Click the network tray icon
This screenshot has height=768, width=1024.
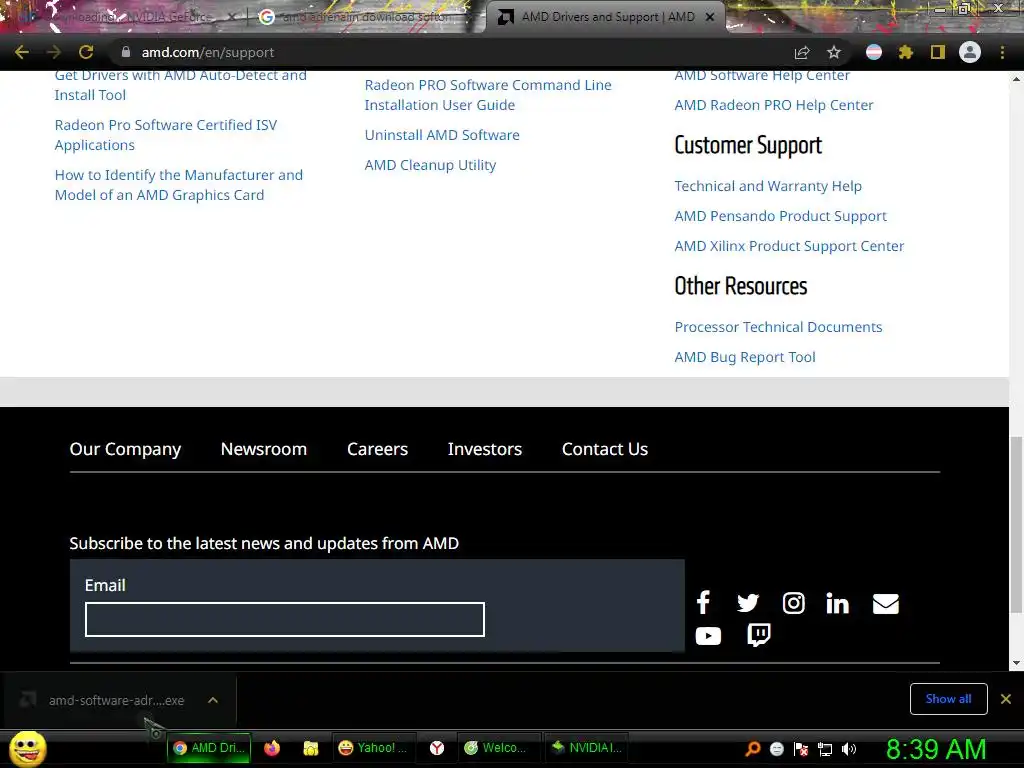(x=825, y=749)
